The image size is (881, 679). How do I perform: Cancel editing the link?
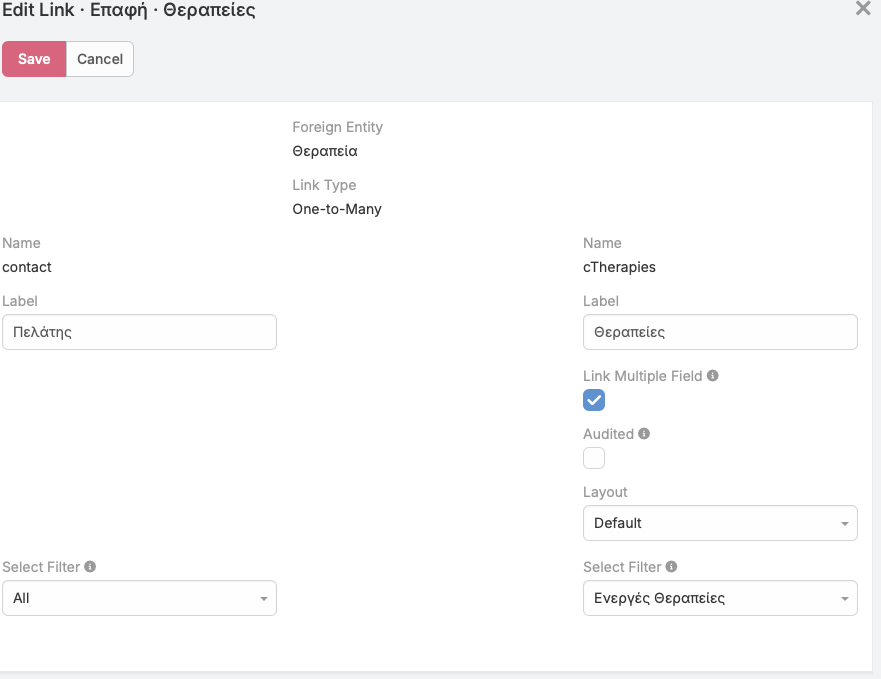click(100, 59)
